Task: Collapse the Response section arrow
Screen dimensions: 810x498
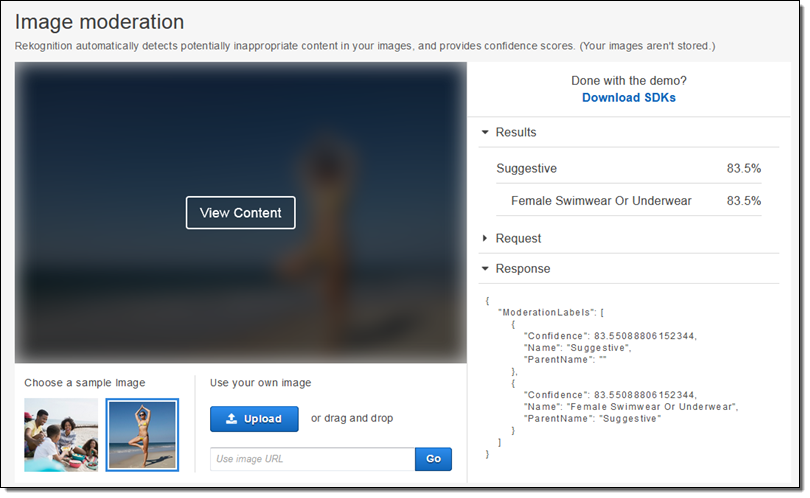Action: tap(485, 269)
